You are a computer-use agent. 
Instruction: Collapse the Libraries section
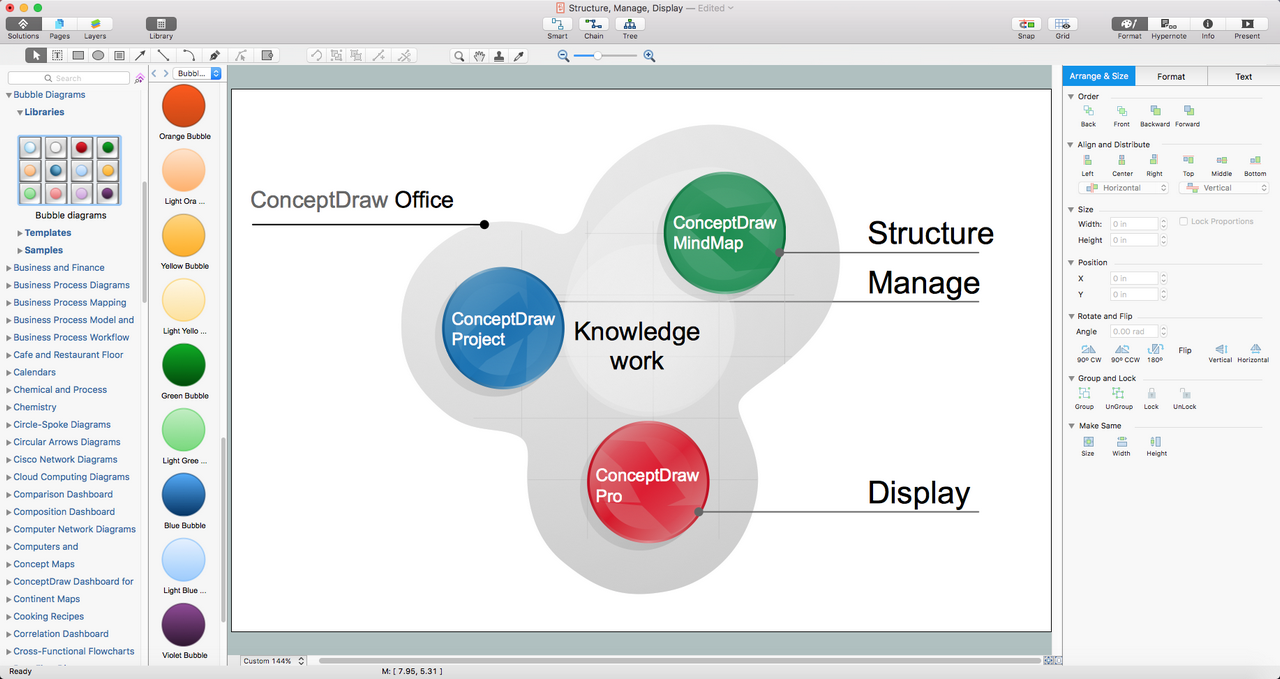20,112
